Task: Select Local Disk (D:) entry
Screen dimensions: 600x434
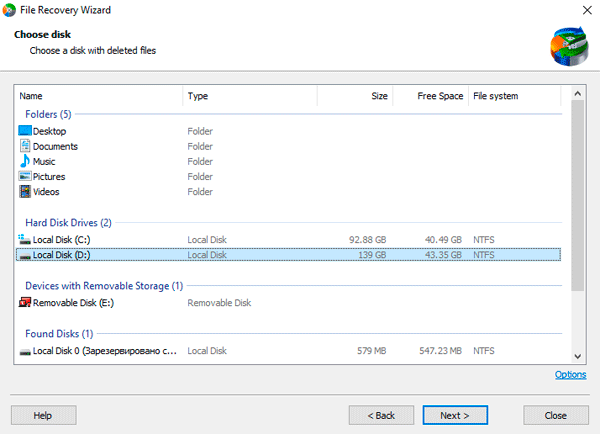Action: point(289,255)
